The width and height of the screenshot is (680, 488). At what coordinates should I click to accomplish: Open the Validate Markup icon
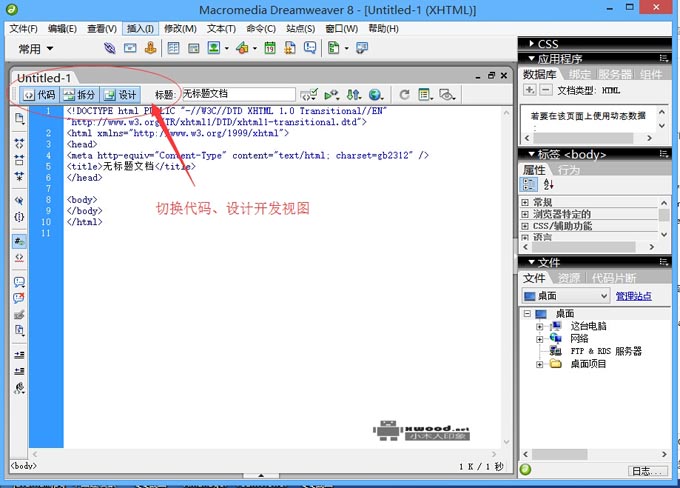pos(309,95)
